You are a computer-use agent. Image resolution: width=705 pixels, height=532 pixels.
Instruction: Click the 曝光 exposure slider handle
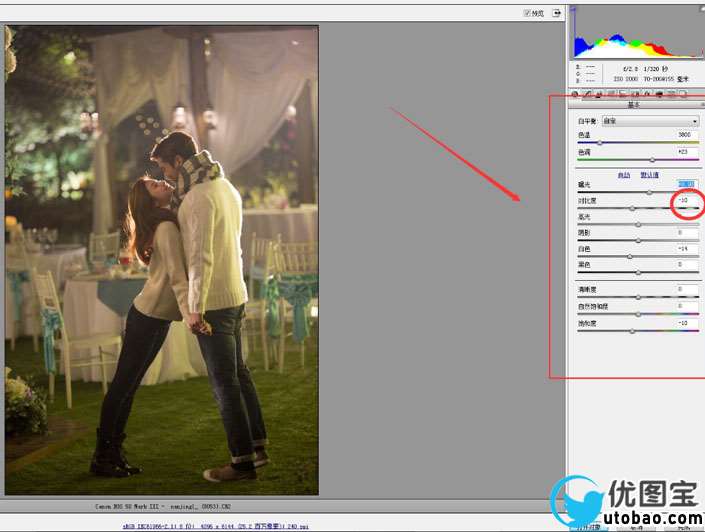[x=649, y=192]
